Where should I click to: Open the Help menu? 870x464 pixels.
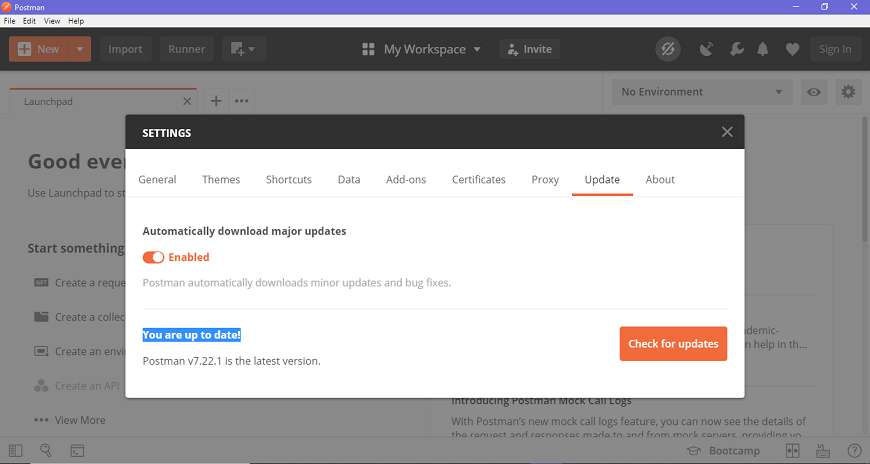(x=76, y=21)
